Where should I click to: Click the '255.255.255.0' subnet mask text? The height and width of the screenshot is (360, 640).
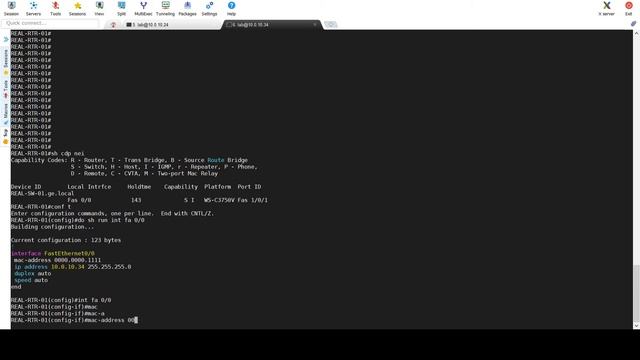(109, 267)
